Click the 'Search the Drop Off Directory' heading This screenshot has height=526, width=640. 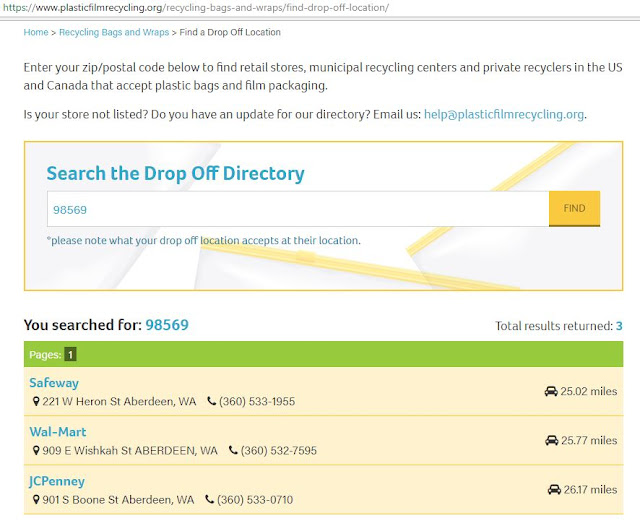click(x=176, y=173)
